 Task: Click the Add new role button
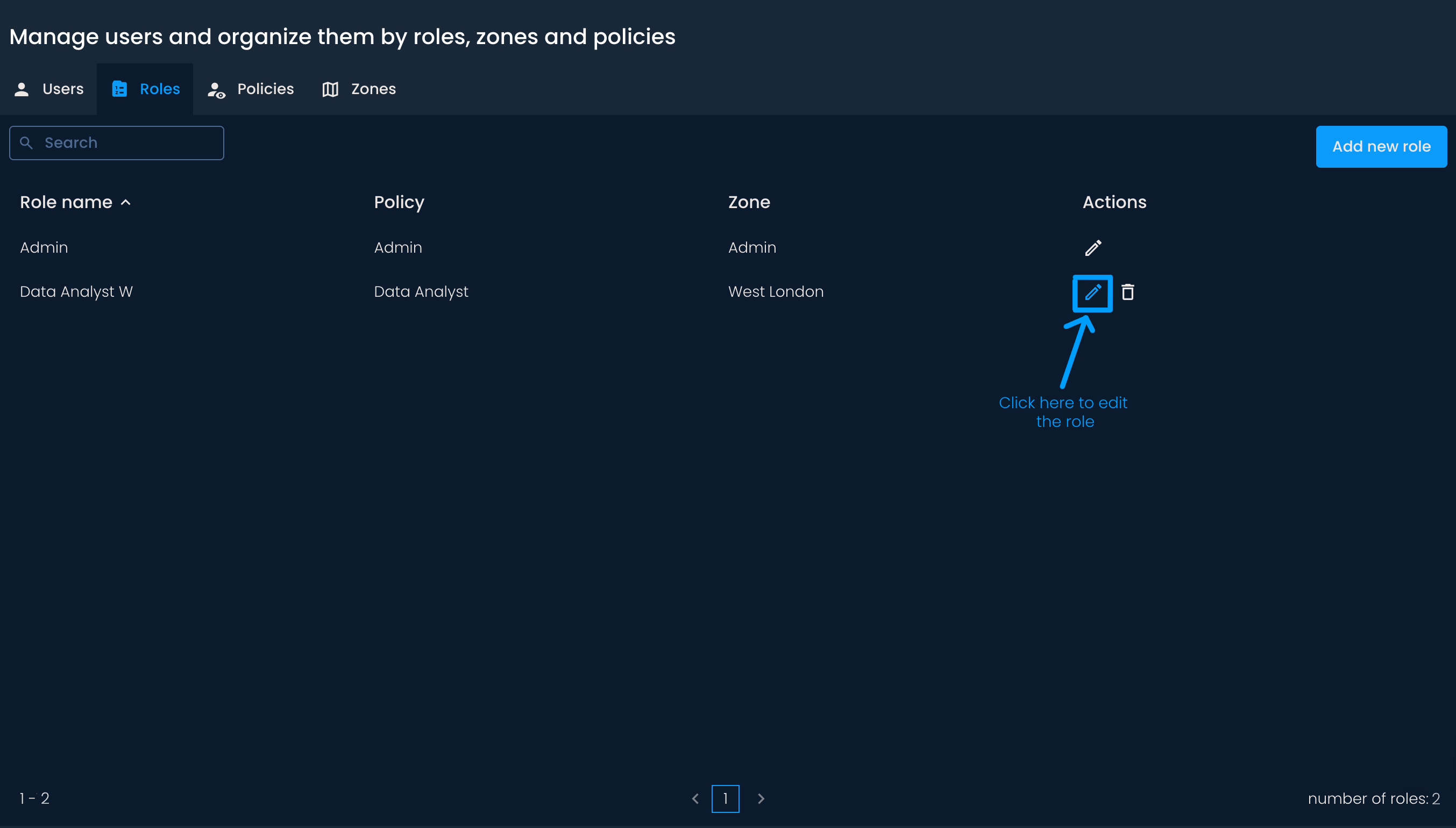click(1381, 147)
